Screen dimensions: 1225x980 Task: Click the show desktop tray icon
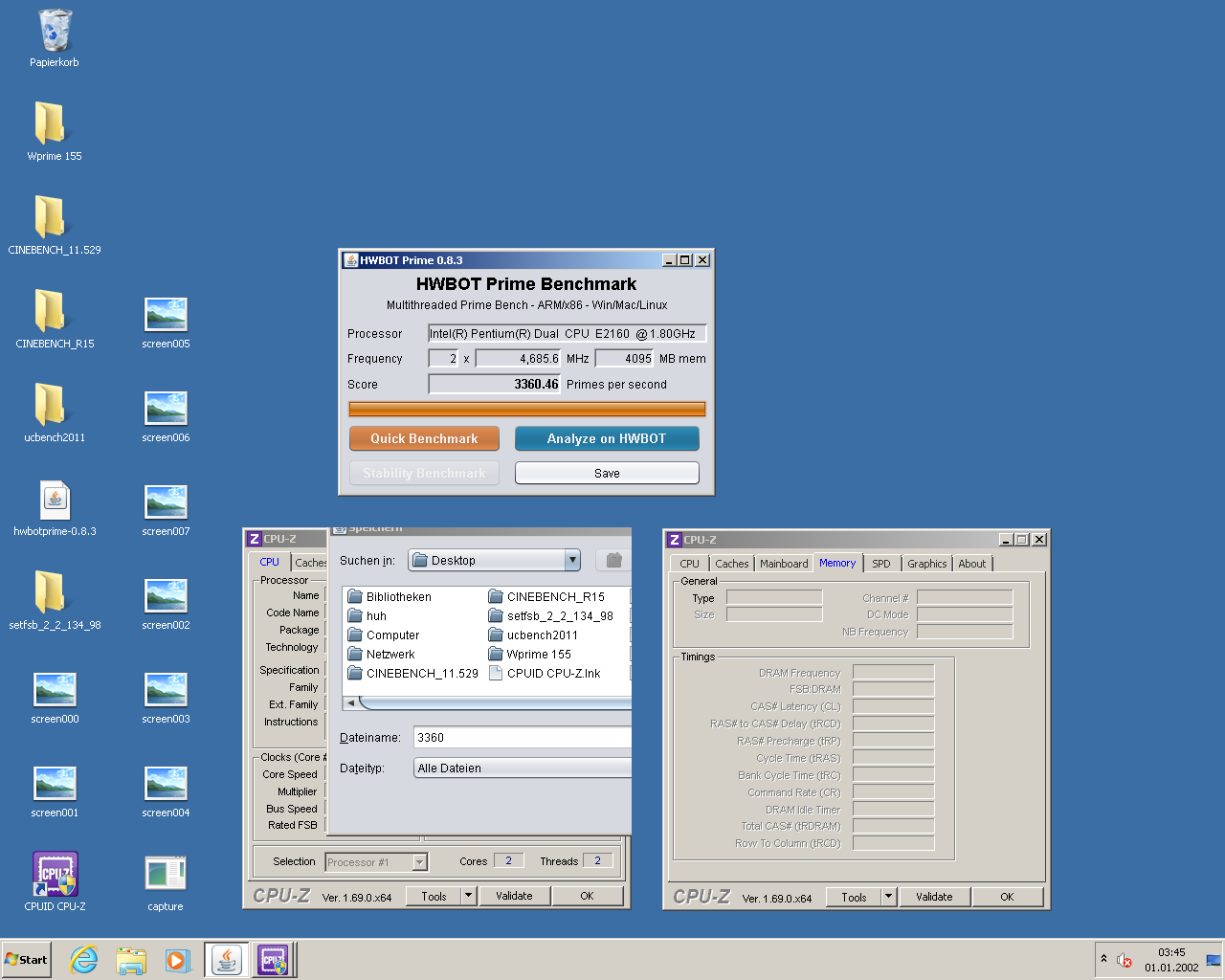[x=1214, y=960]
